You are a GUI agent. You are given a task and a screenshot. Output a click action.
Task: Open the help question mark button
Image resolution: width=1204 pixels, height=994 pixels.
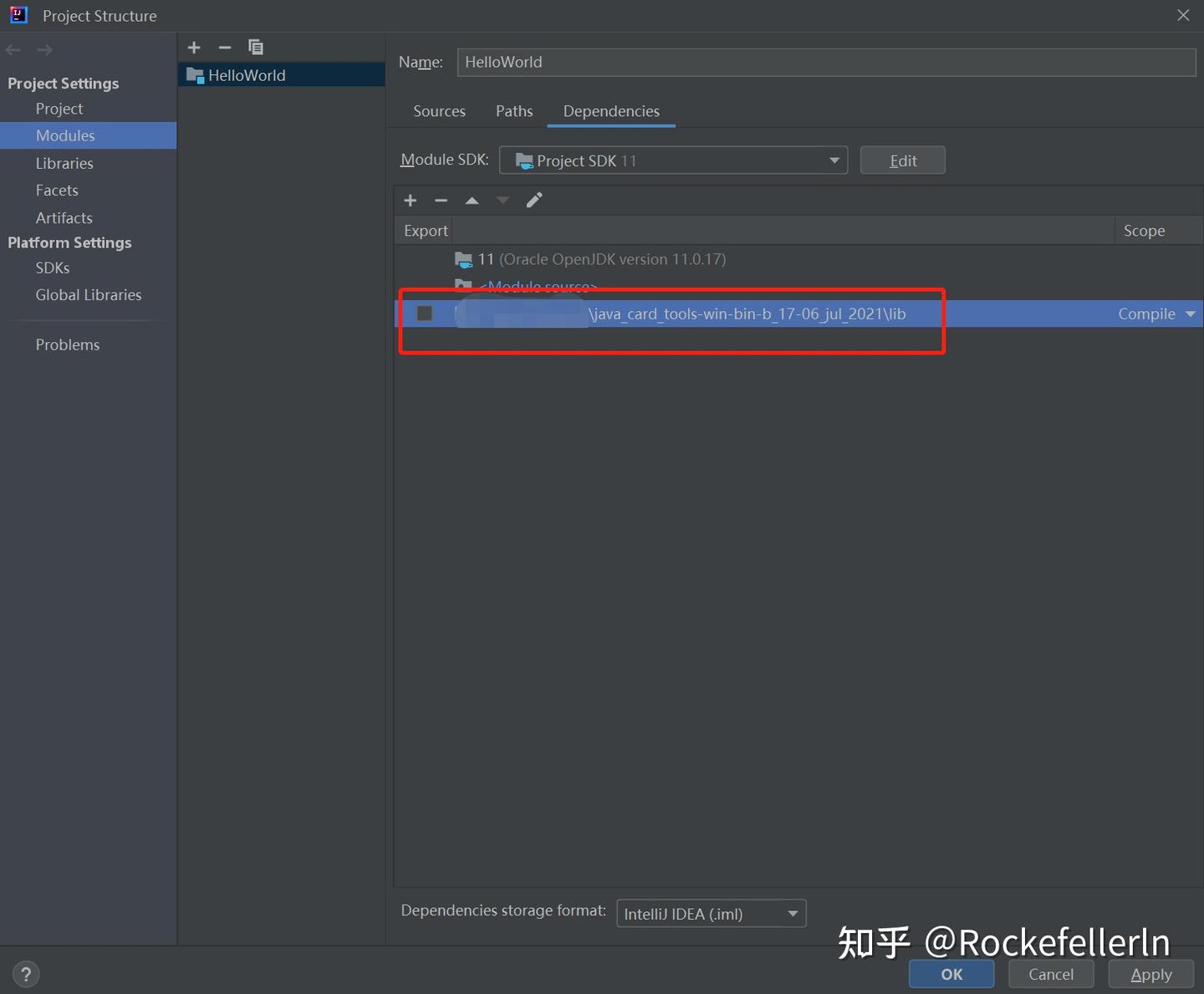26,974
